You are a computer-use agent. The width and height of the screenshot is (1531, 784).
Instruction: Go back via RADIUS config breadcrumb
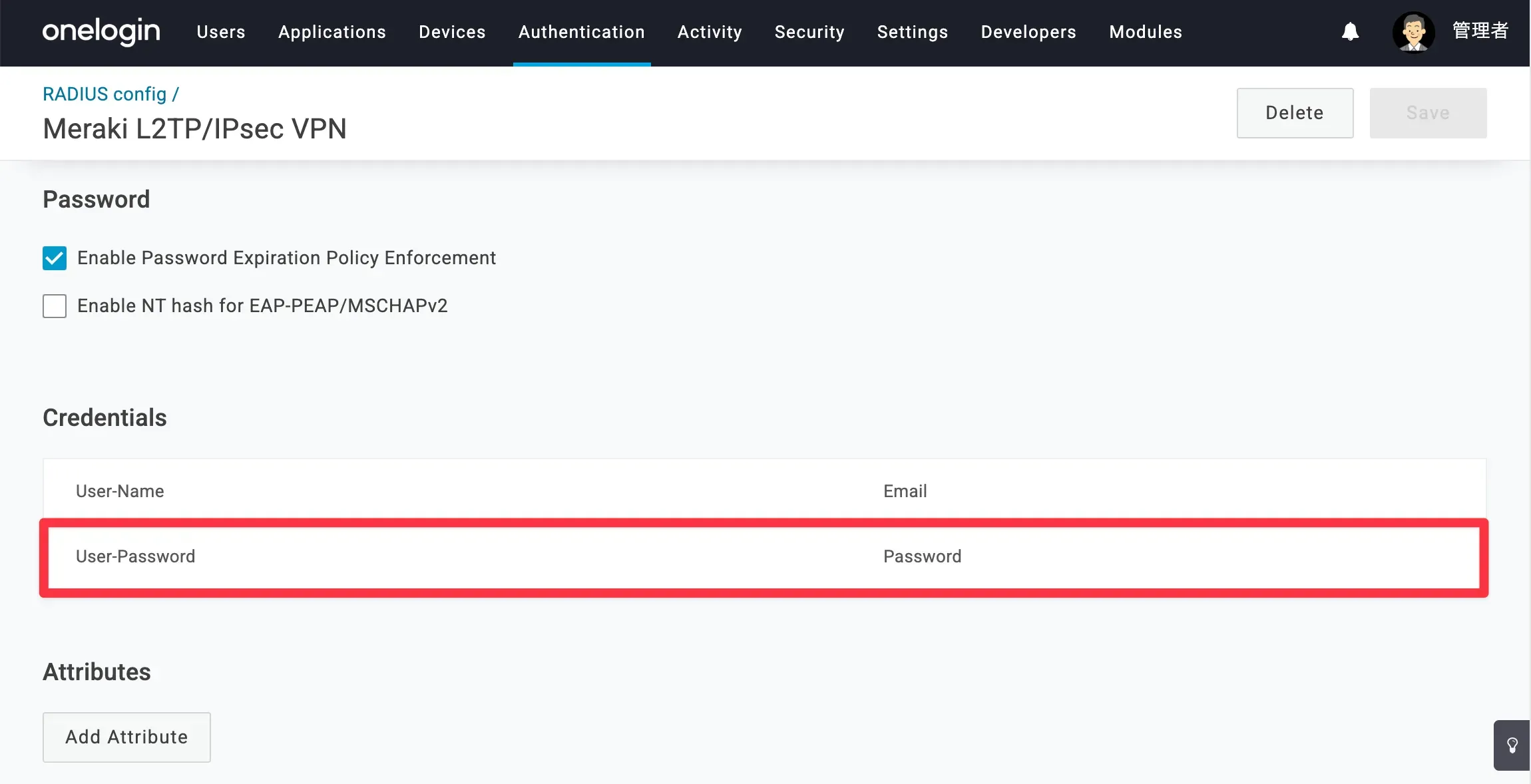[105, 94]
